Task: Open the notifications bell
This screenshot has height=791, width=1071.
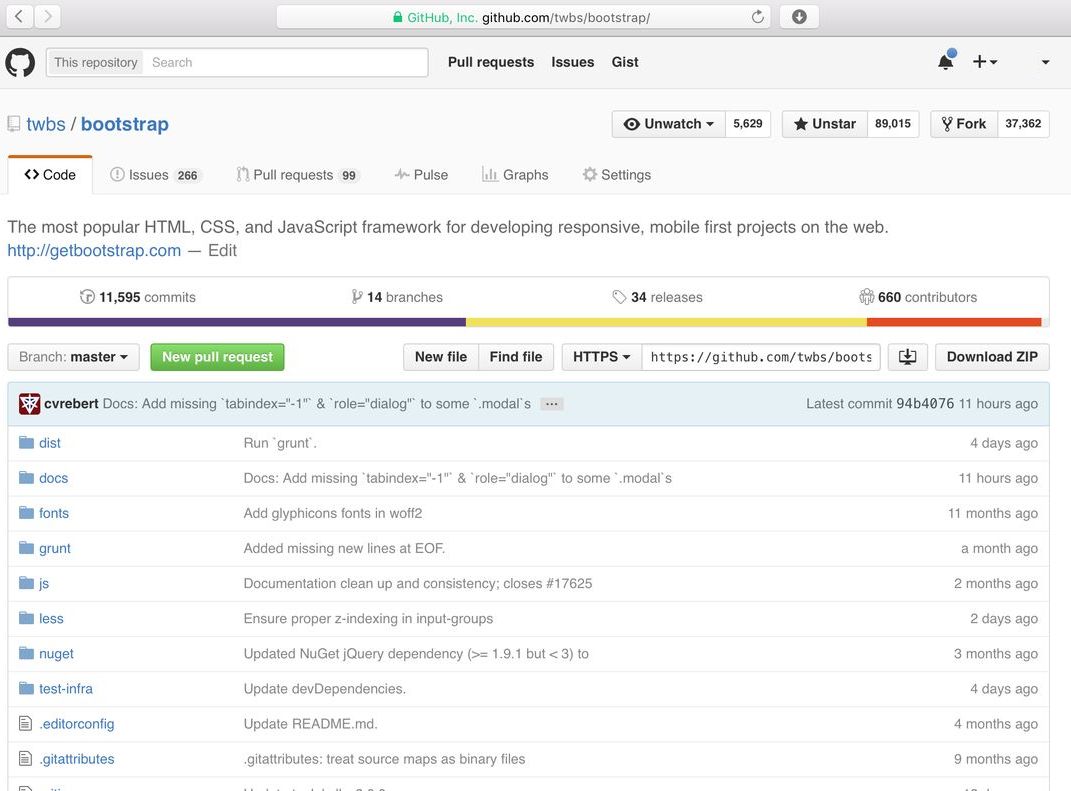Action: 945,62
